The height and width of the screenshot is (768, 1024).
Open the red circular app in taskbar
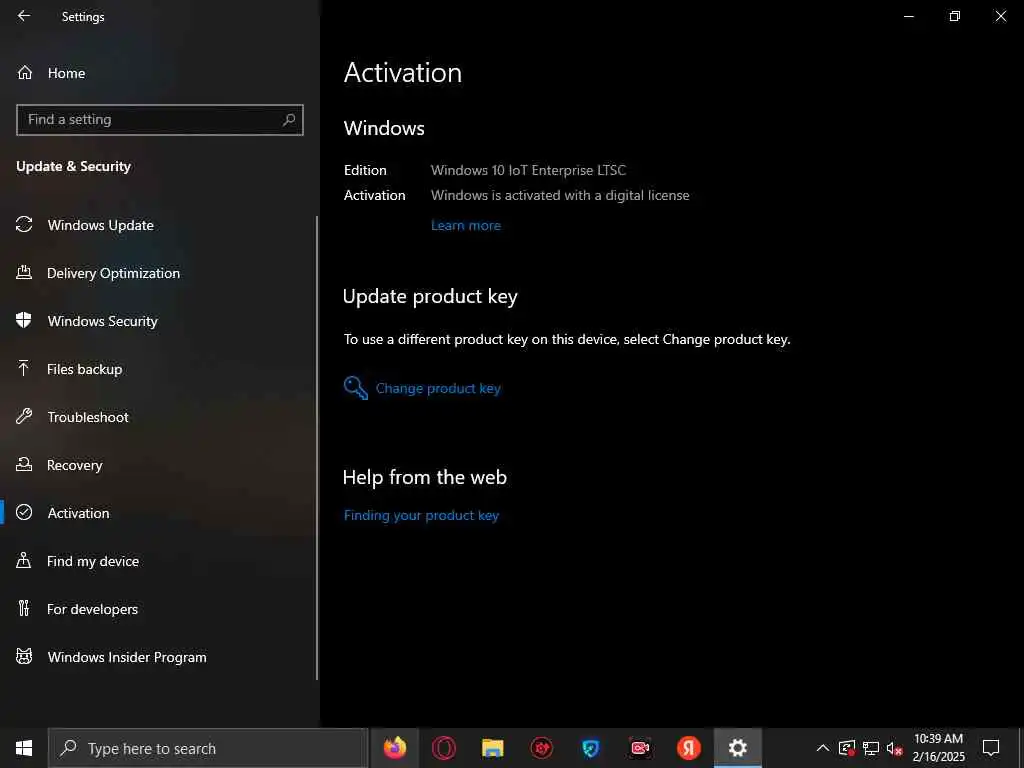541,748
